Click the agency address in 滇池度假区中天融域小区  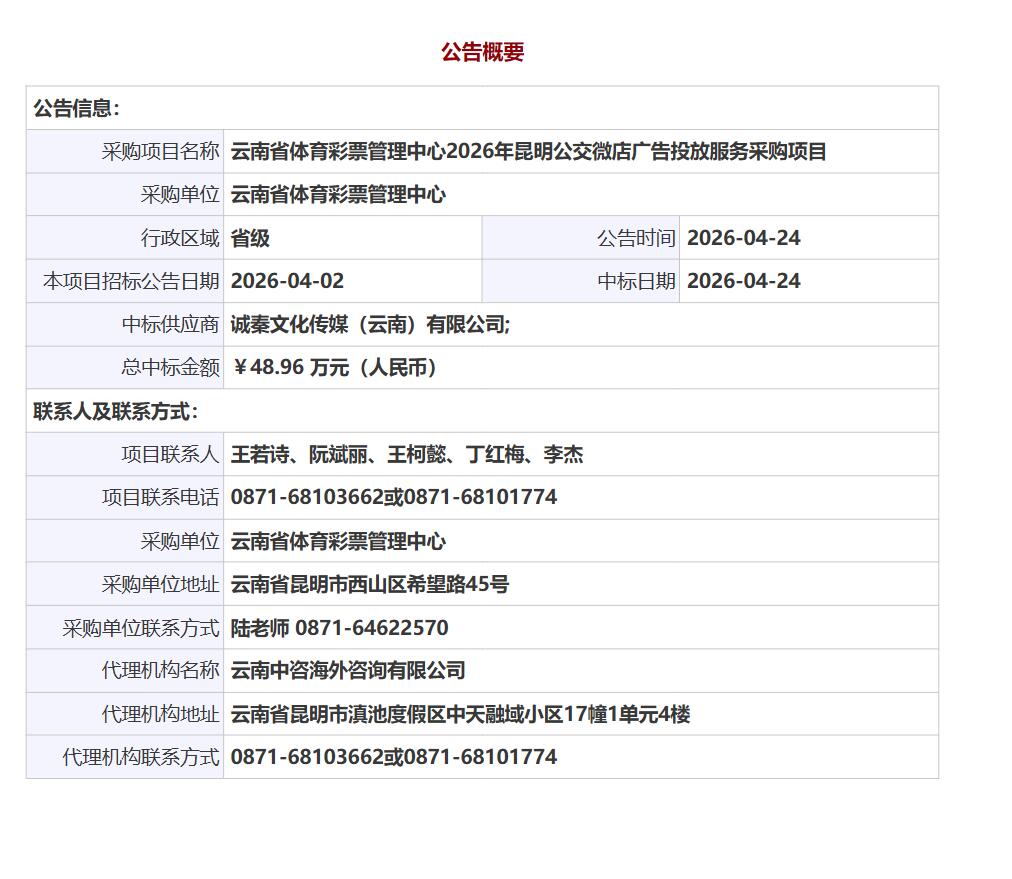[460, 714]
